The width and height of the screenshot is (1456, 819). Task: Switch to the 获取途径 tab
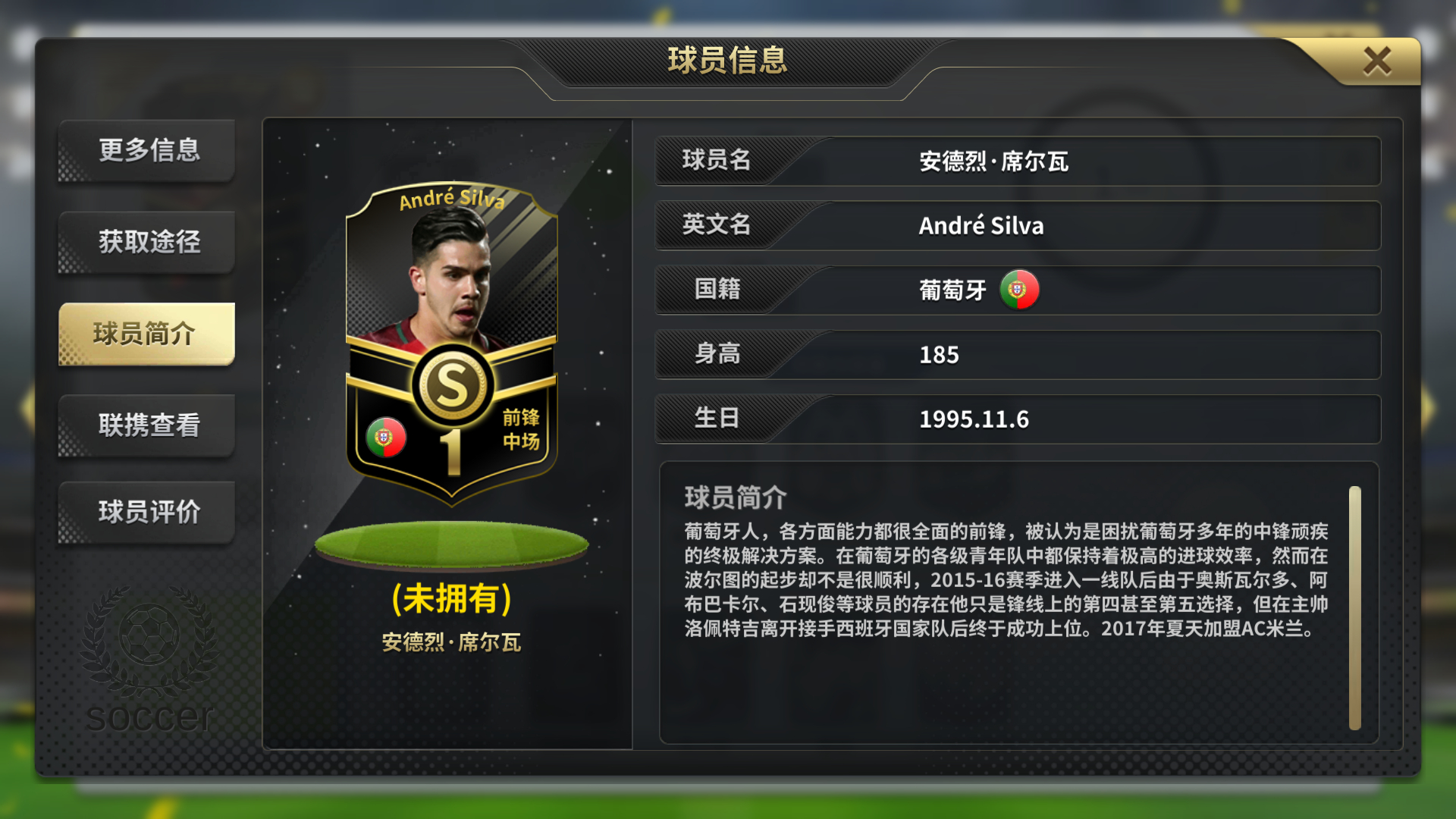[147, 242]
